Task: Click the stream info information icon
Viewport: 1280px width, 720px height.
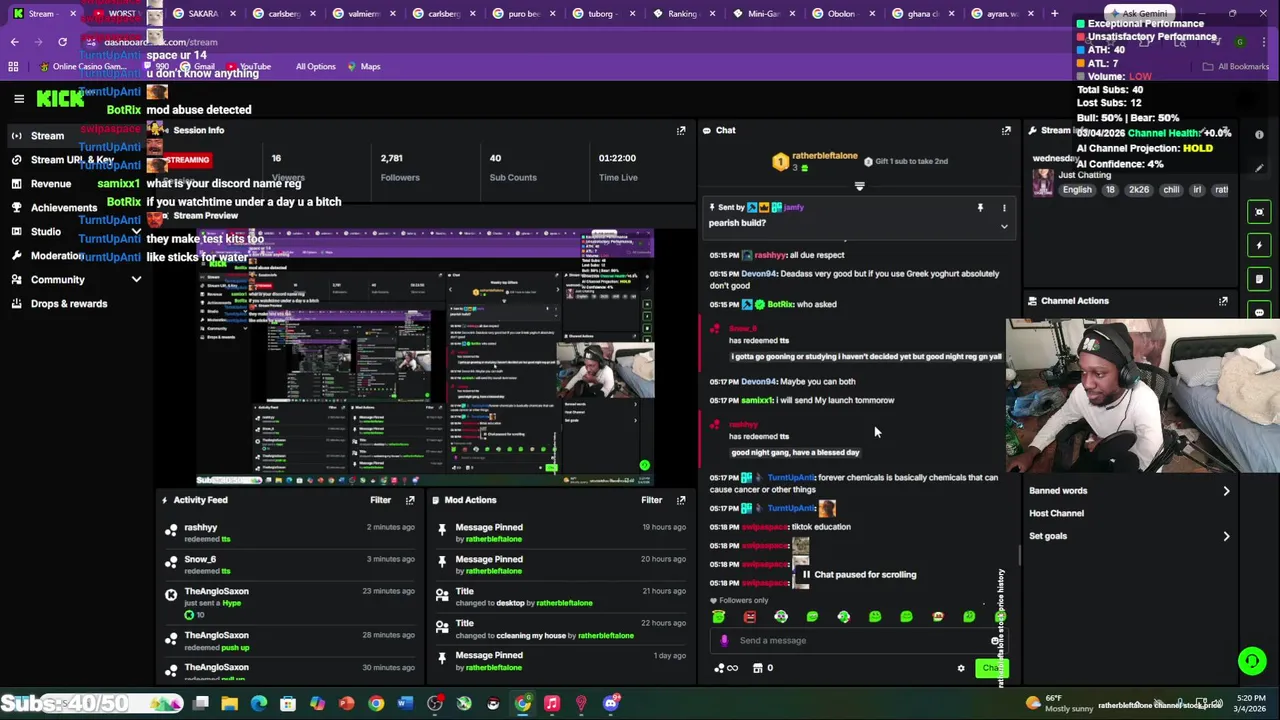Action: point(1259,135)
